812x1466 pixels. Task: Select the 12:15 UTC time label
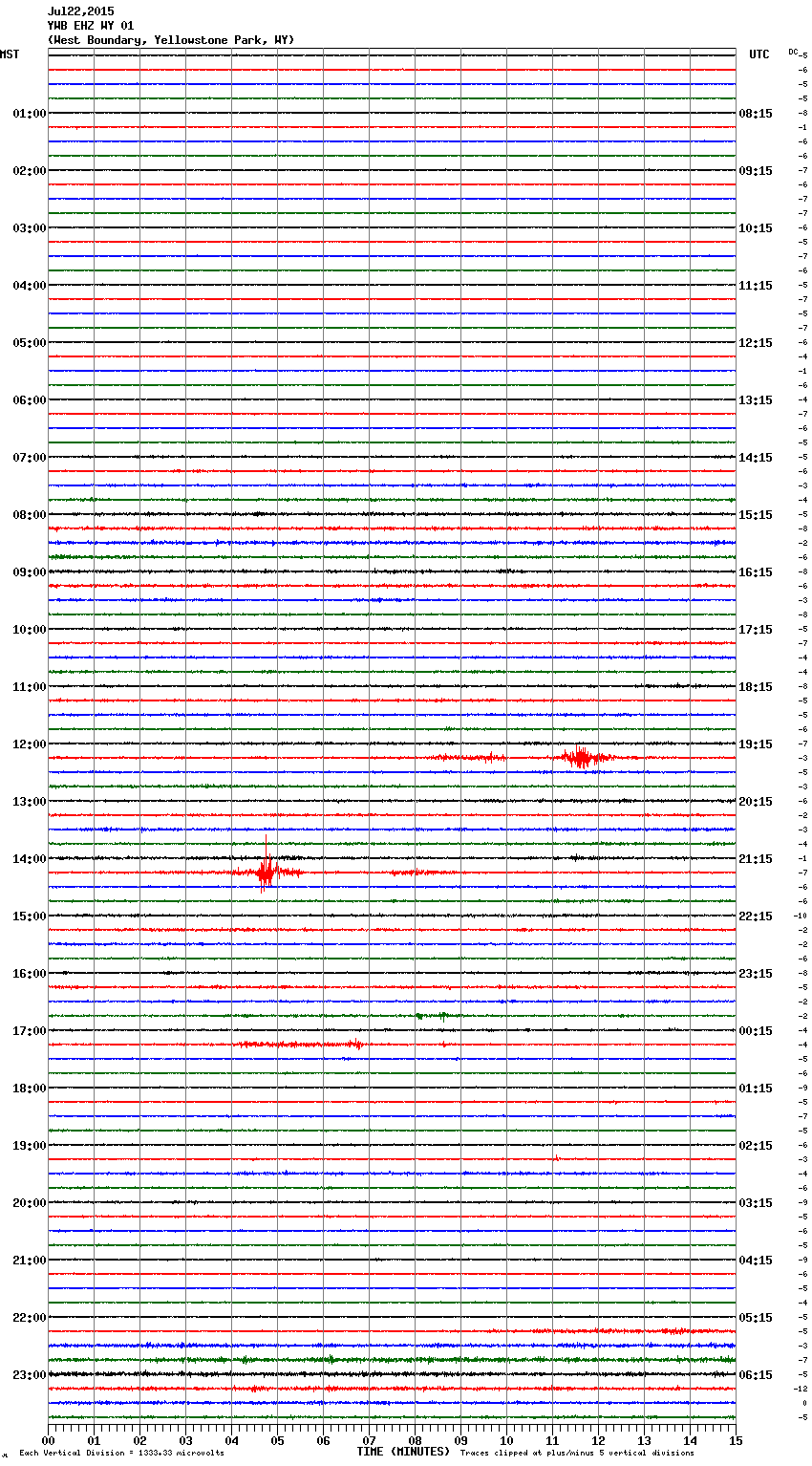(756, 343)
